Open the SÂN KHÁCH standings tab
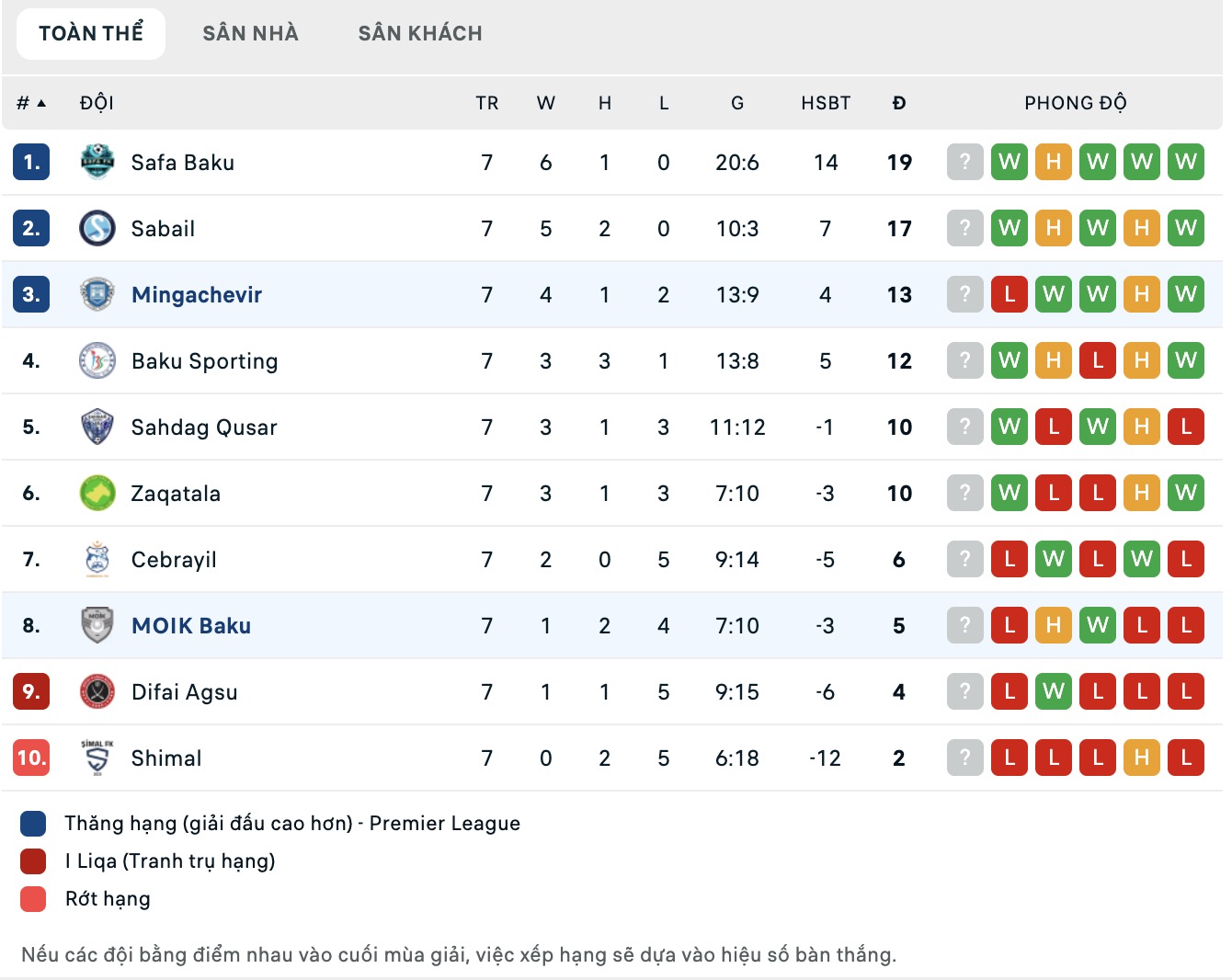The height and width of the screenshot is (980, 1232). [421, 32]
